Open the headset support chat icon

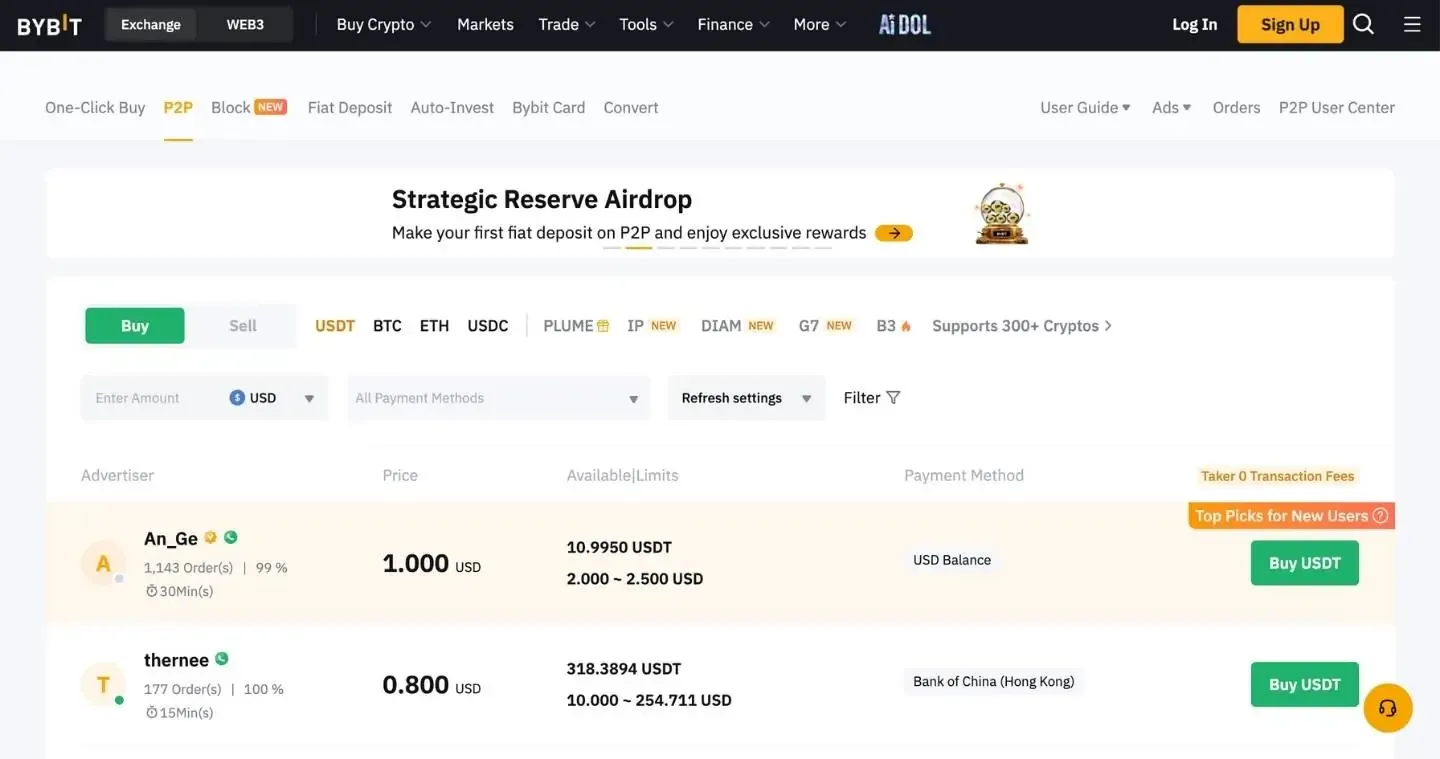[x=1387, y=708]
